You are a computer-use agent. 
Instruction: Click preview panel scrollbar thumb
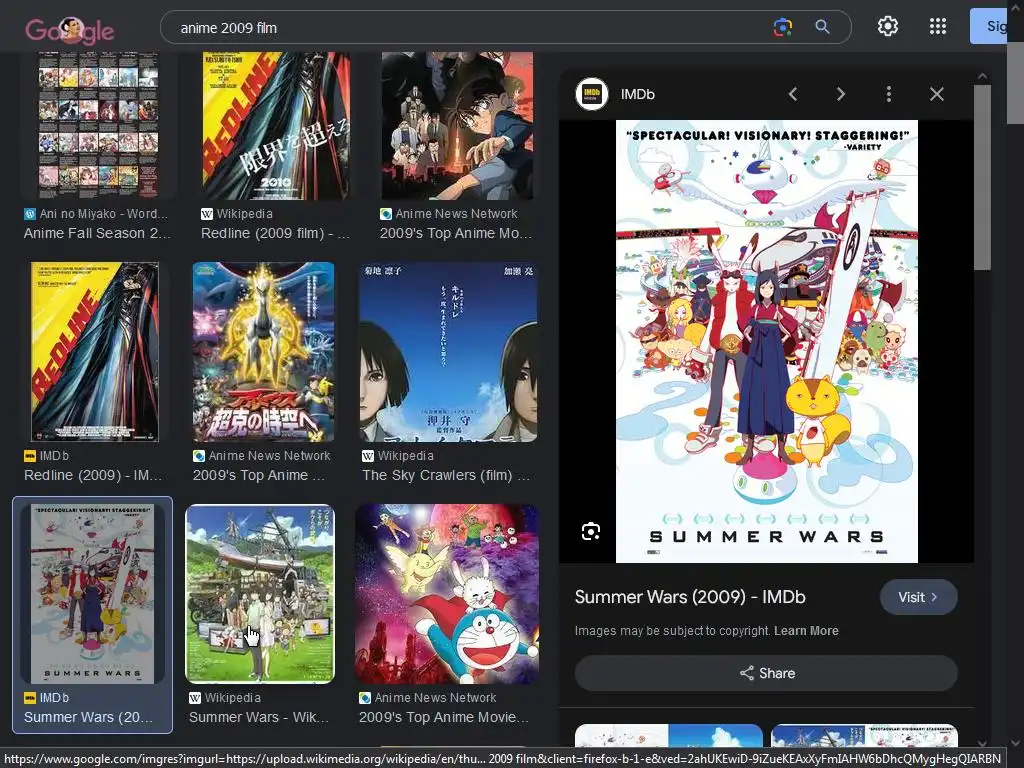982,178
